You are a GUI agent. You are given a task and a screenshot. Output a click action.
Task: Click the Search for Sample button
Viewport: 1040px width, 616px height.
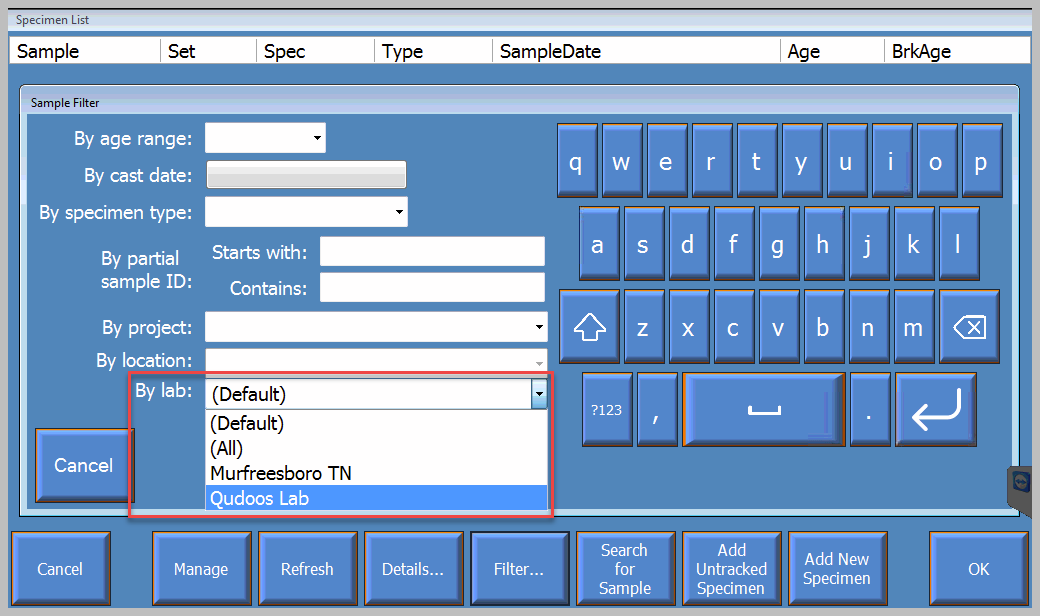pyautogui.click(x=624, y=569)
